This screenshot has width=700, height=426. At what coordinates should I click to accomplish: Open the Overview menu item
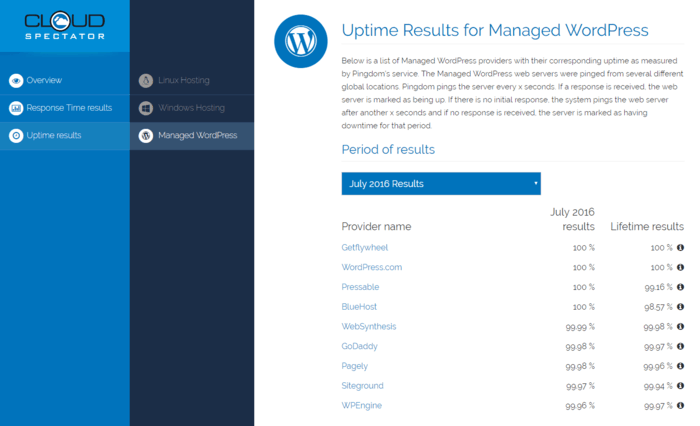point(65,81)
